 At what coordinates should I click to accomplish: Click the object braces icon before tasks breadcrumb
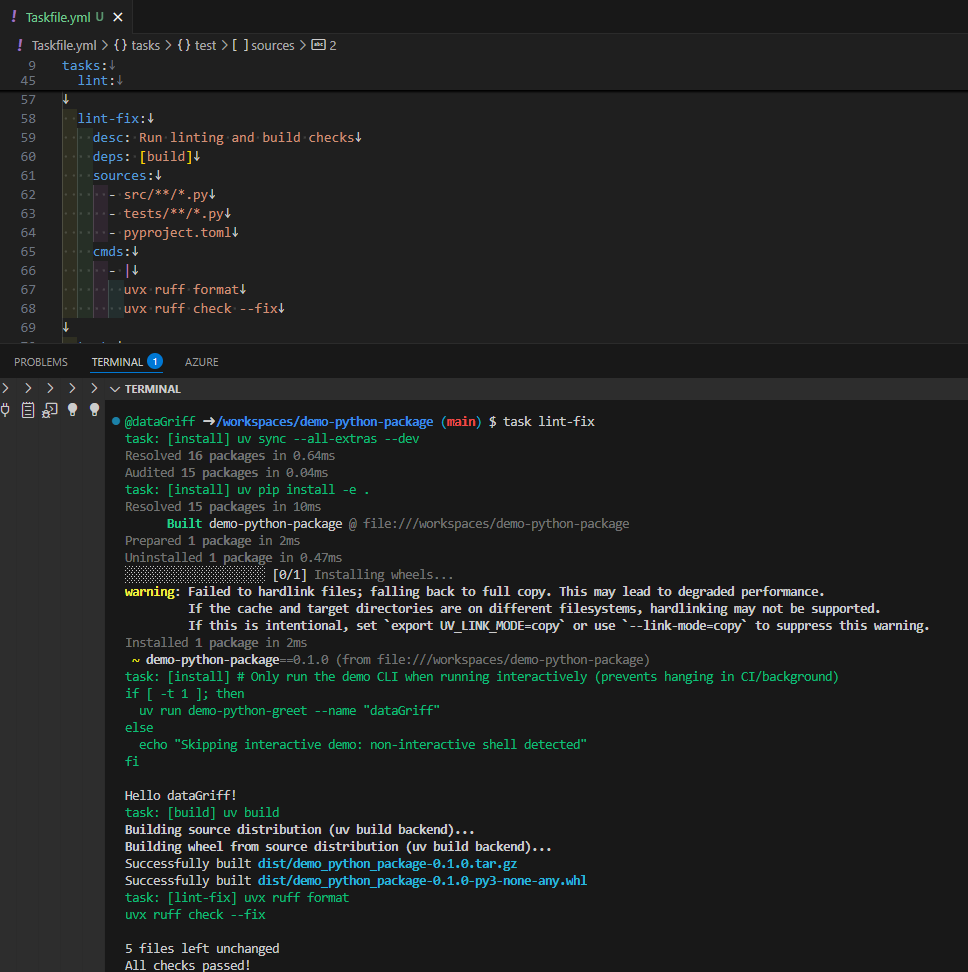click(x=121, y=45)
